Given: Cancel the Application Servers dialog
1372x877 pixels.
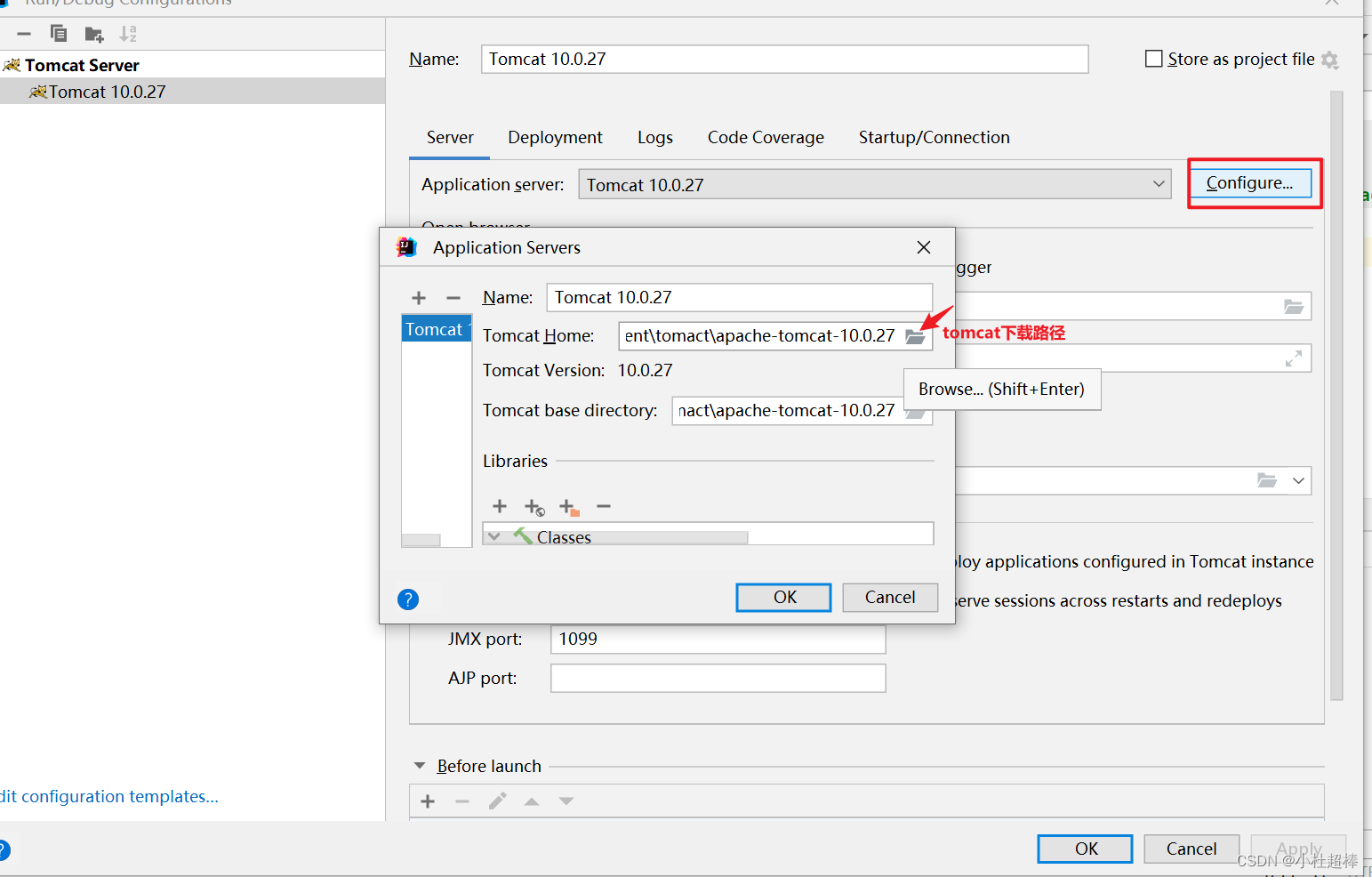Looking at the screenshot, I should pos(890,598).
